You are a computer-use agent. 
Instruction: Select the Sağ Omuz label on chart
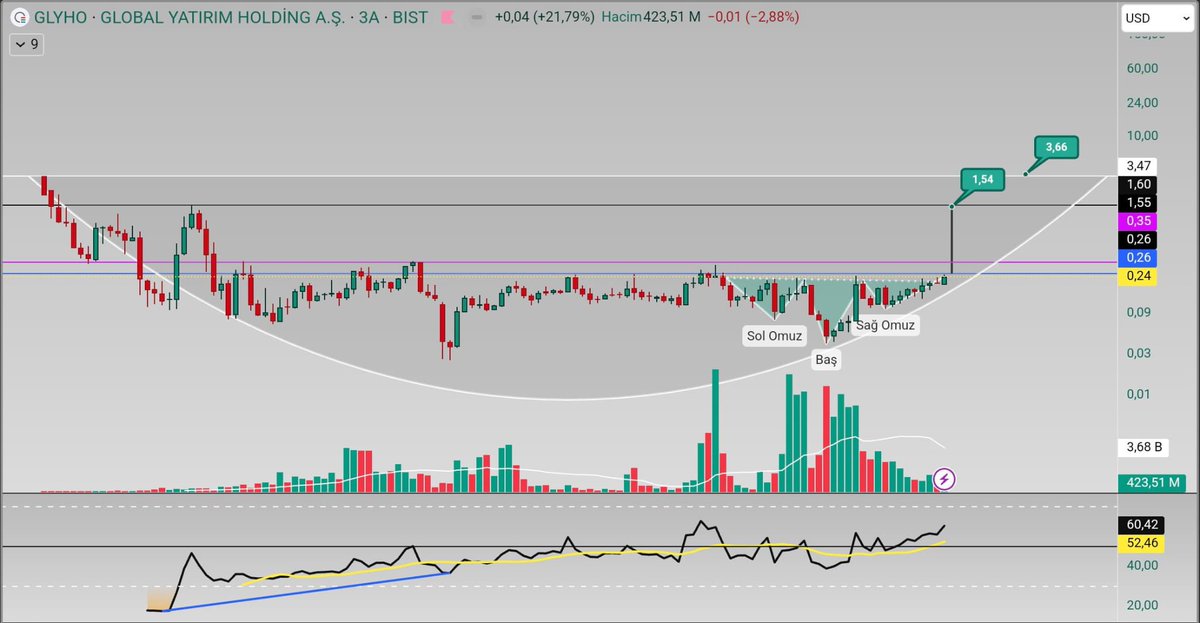coord(884,325)
